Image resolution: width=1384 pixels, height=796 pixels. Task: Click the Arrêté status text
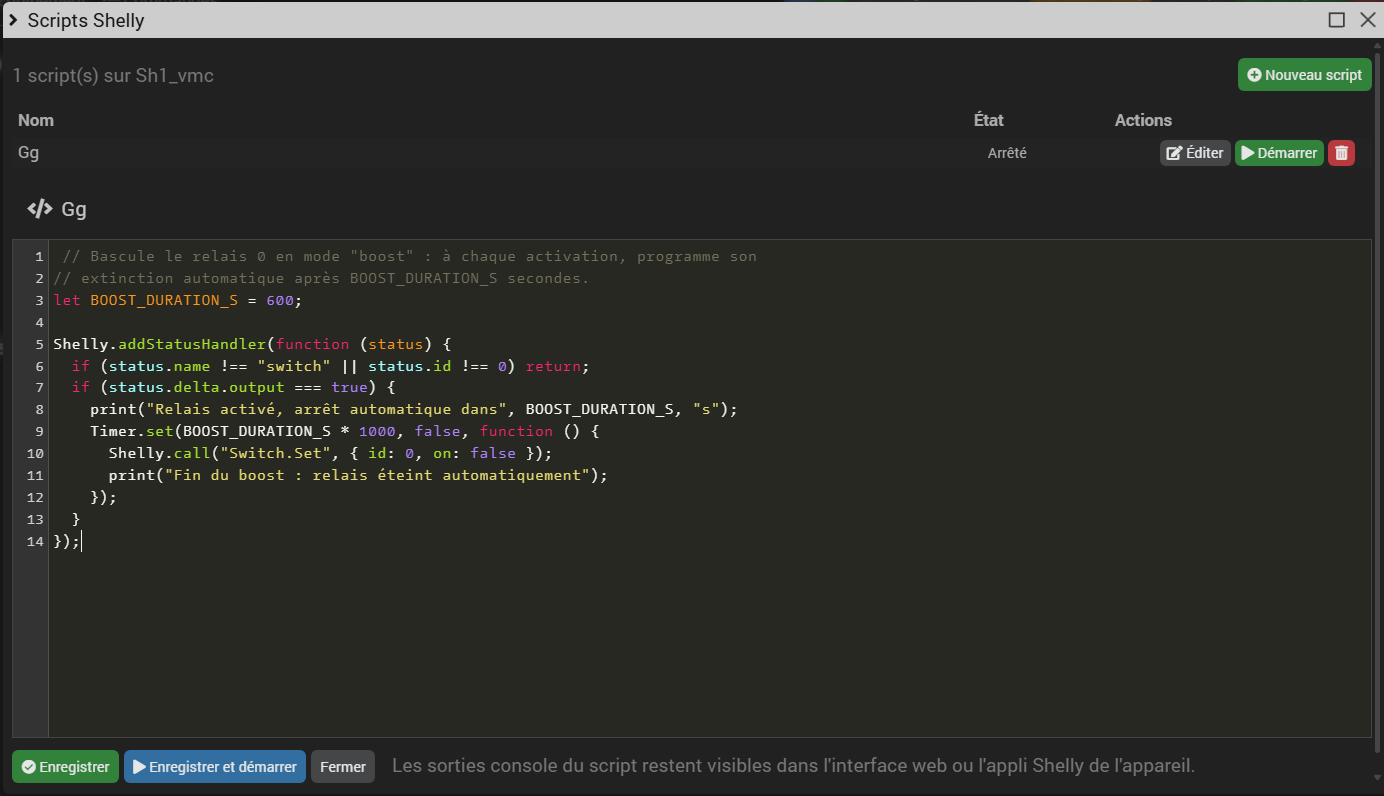1007,153
